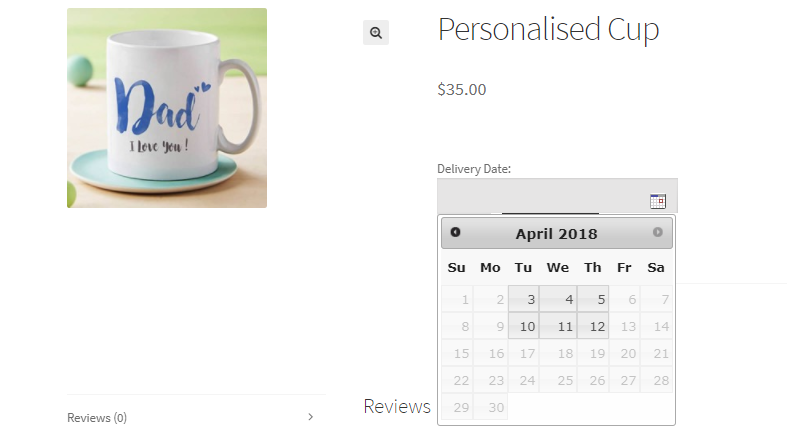
Task: Click the disabled April 13 date cell
Action: [625, 326]
